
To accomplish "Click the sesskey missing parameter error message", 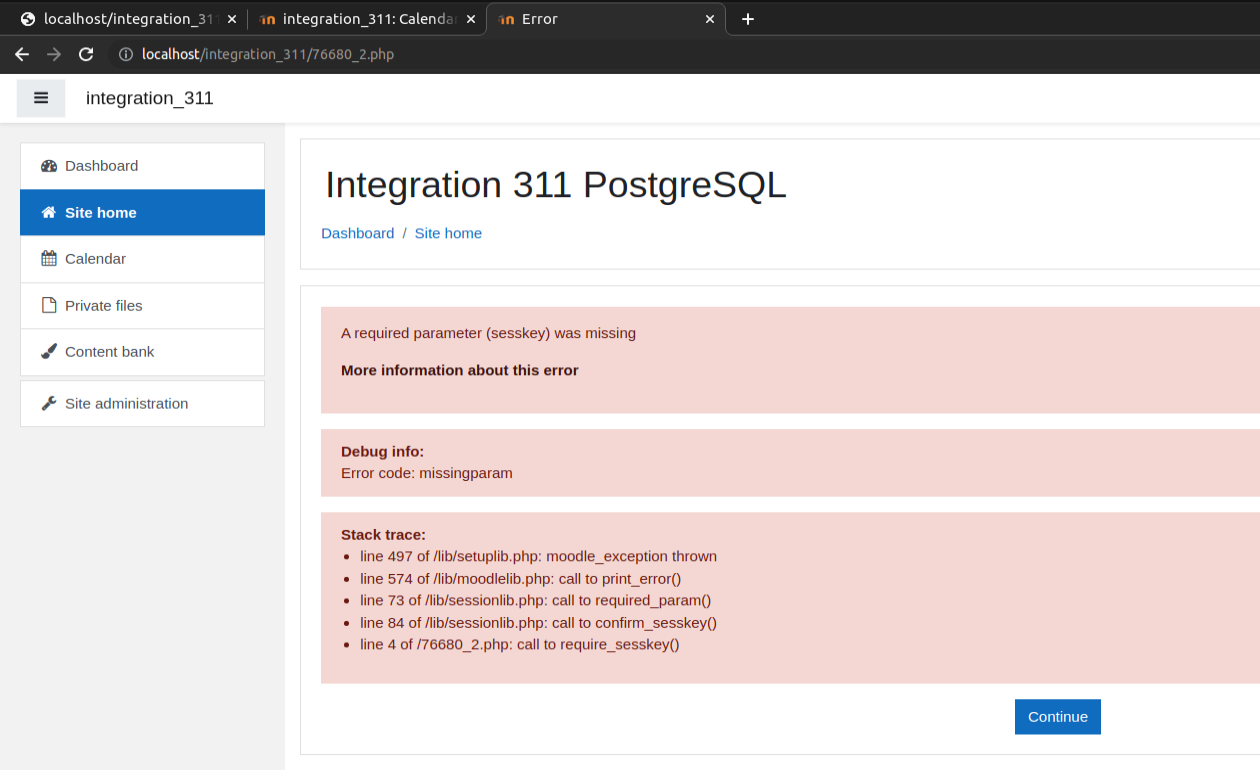I will click(x=488, y=333).
